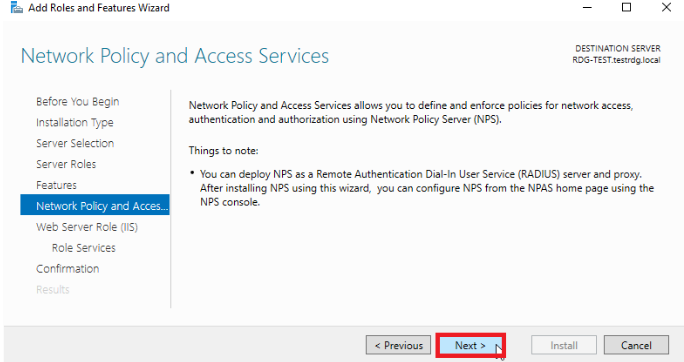Click the Network Policy and Access Services heading
This screenshot has width=684, height=362.
[175, 56]
